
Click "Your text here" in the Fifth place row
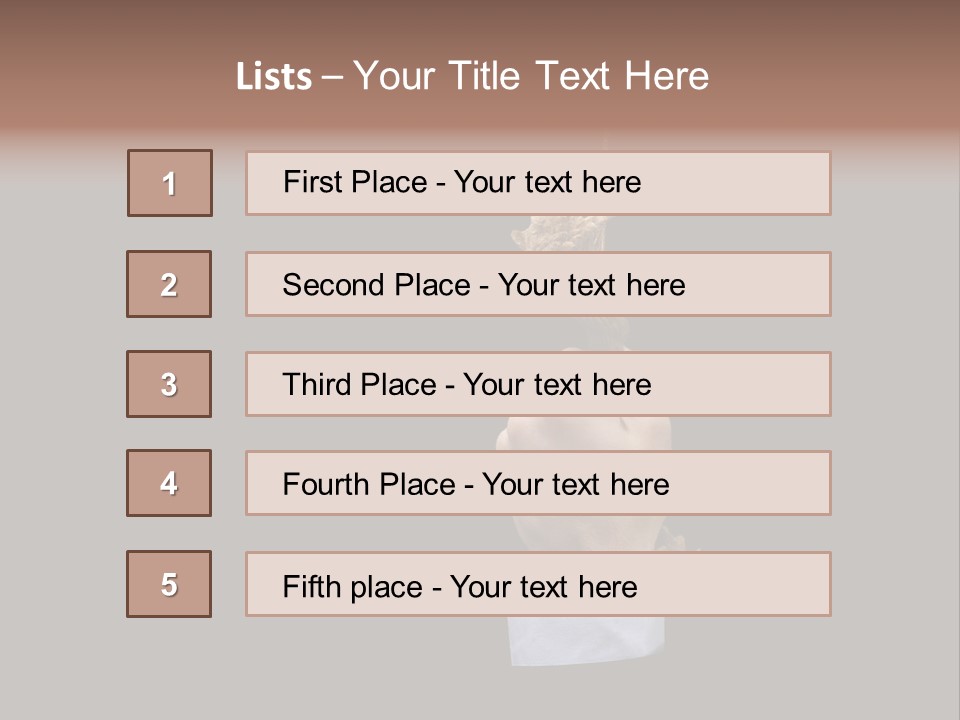coord(543,586)
